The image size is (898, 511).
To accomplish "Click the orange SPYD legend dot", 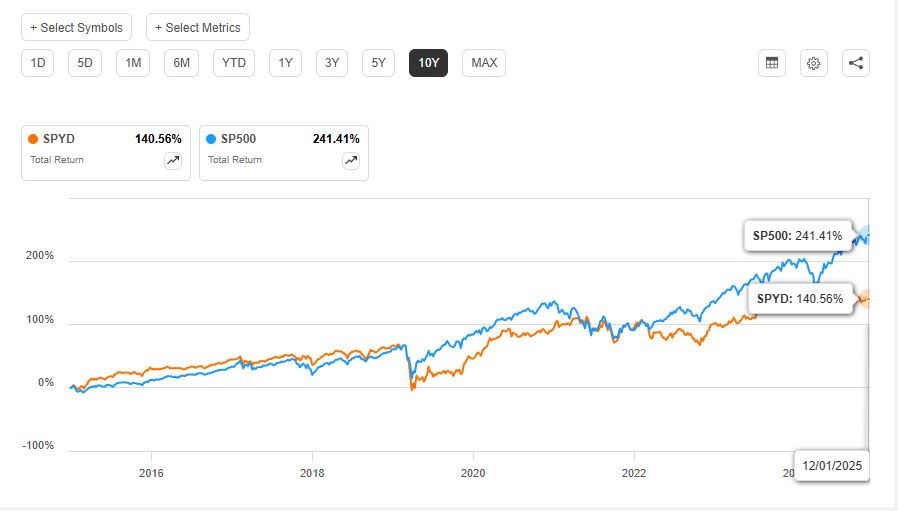I will [34, 139].
